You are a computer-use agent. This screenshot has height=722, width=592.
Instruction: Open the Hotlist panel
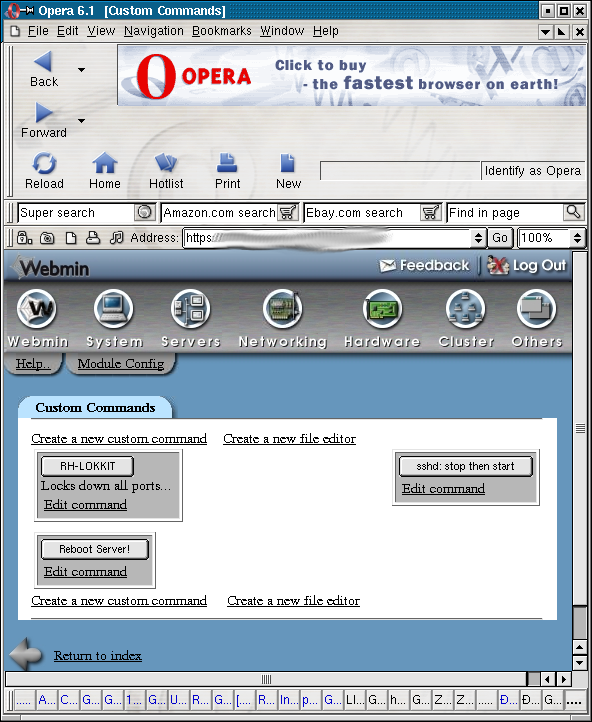coord(166,171)
